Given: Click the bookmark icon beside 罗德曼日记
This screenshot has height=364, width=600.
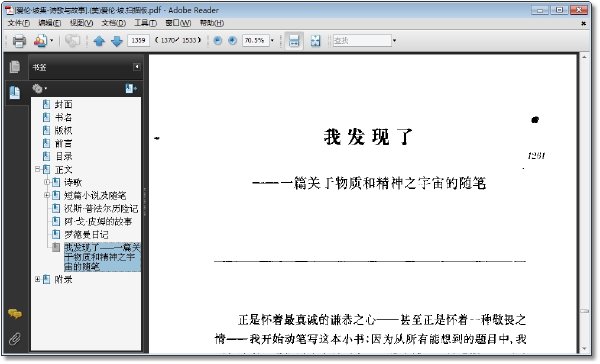Looking at the screenshot, I should (56, 234).
